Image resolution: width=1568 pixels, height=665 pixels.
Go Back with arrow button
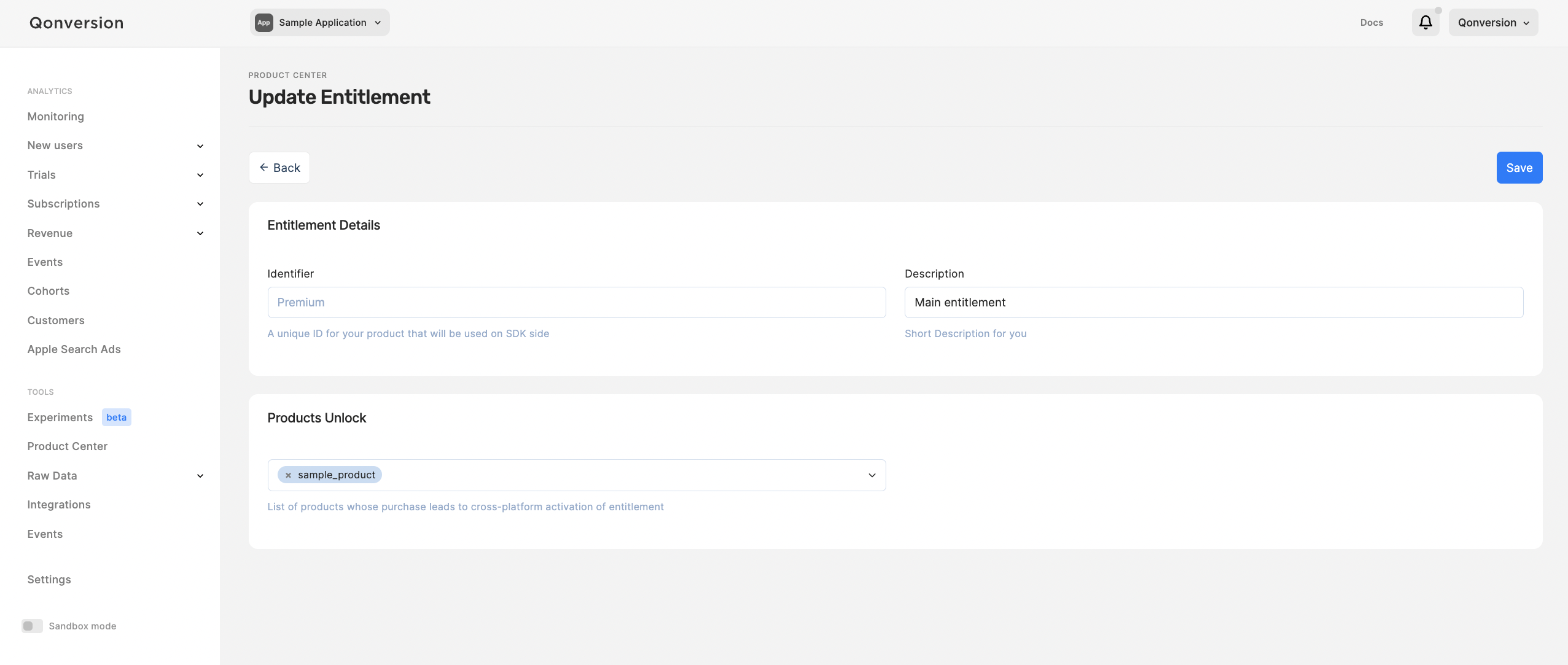[279, 168]
